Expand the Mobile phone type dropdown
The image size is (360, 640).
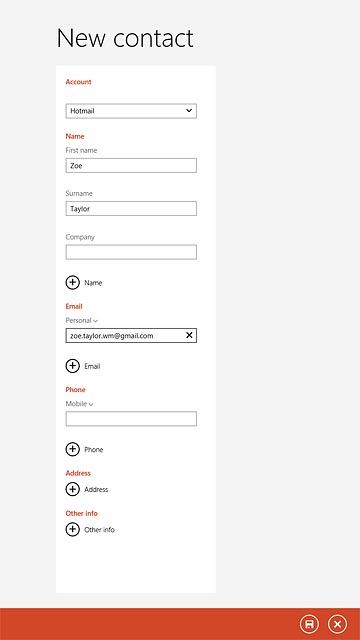[x=80, y=404]
